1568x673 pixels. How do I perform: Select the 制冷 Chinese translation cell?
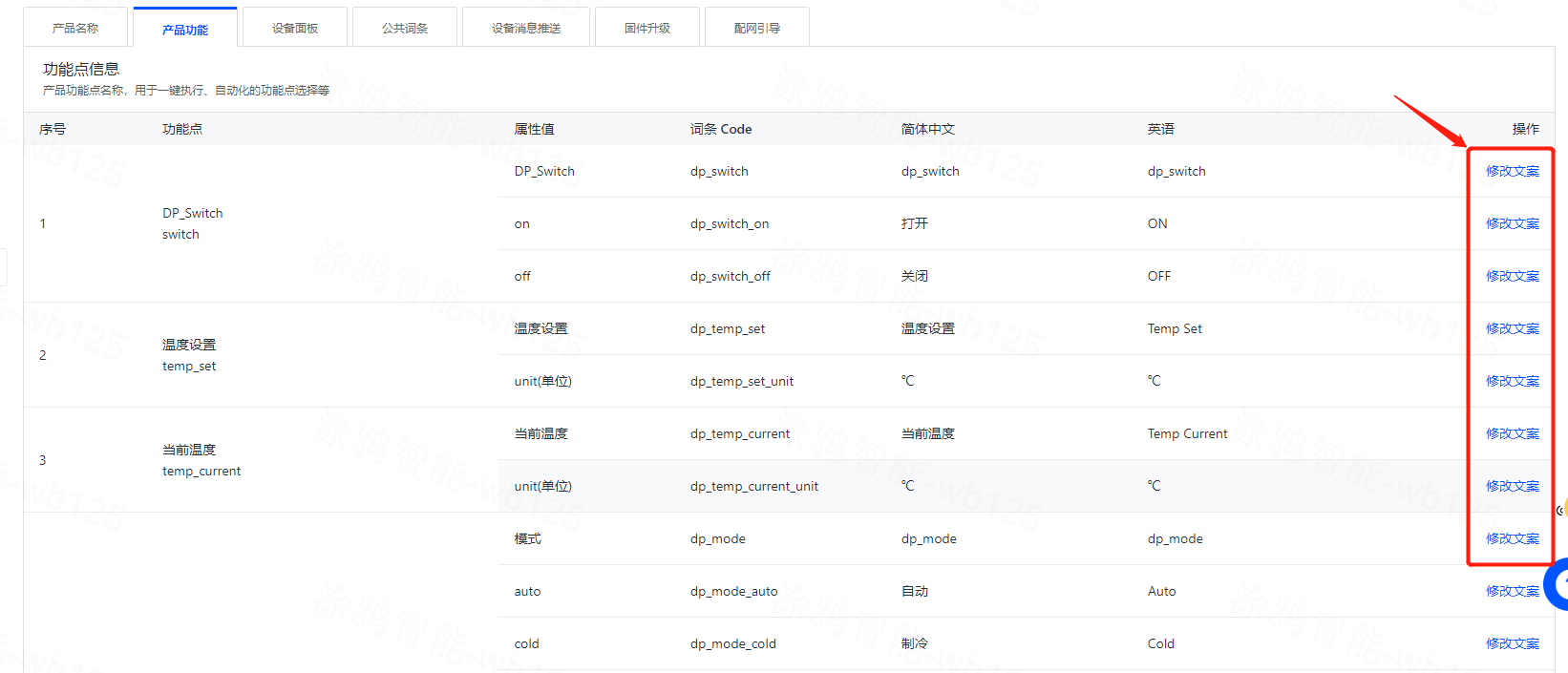(915, 643)
